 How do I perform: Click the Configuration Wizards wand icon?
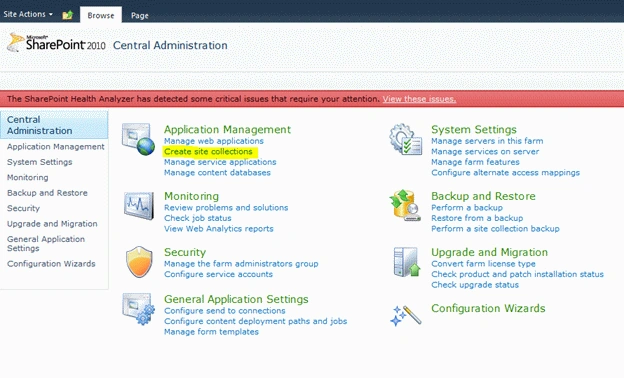406,316
